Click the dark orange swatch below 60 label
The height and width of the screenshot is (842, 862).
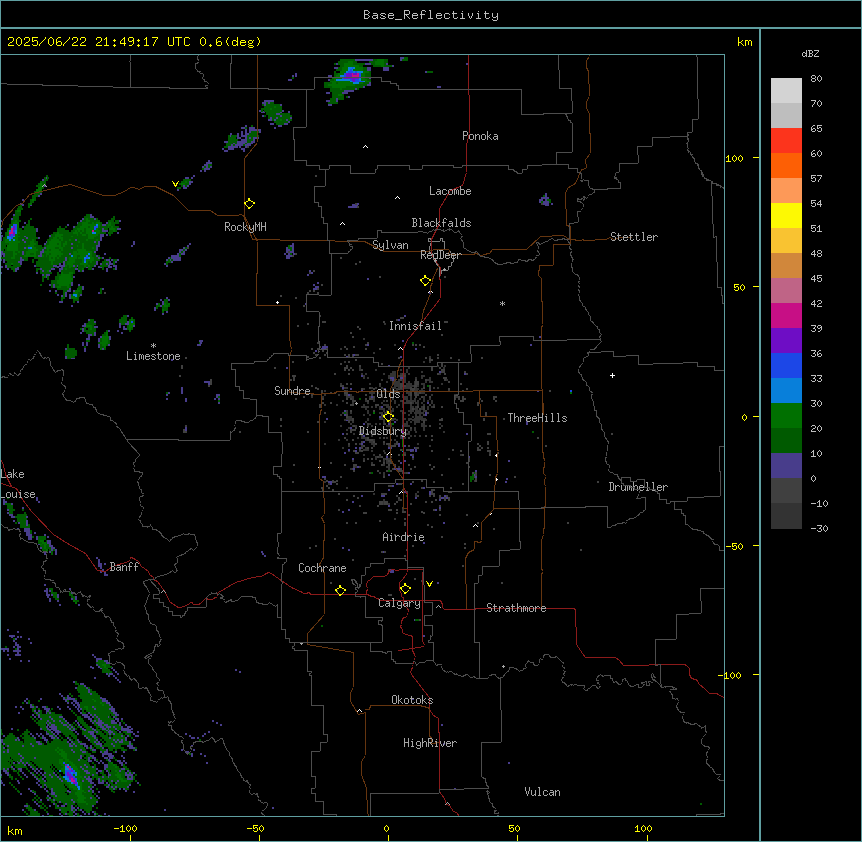786,165
